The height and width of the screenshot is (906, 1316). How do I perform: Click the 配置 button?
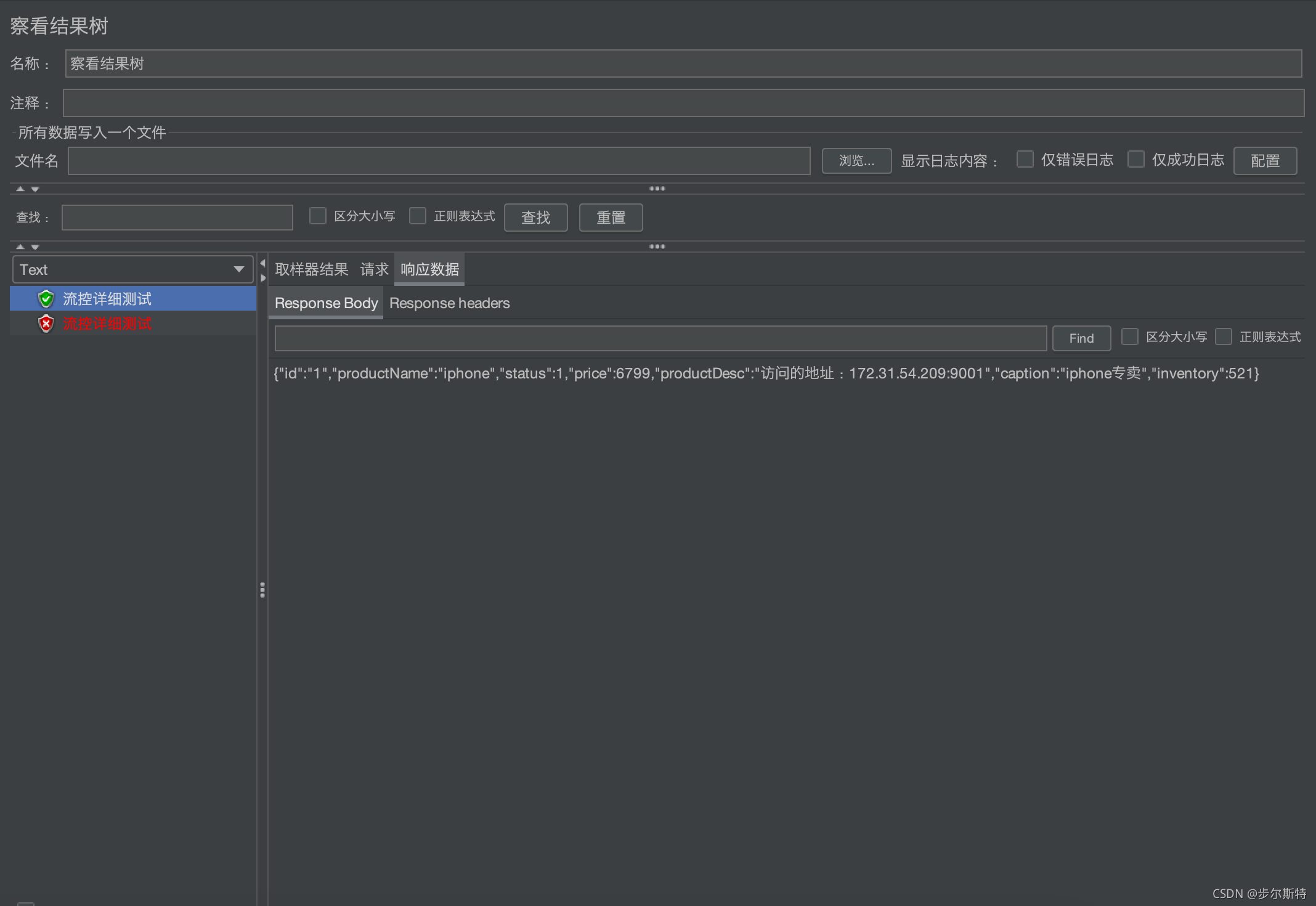click(1265, 161)
